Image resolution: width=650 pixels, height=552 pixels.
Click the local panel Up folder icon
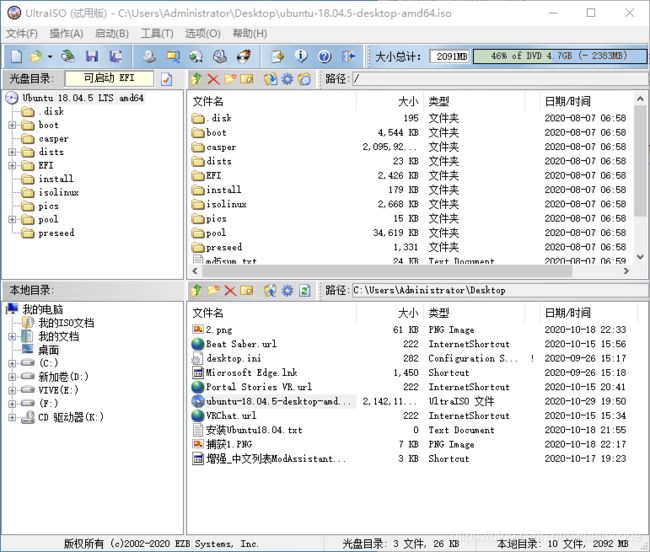[196, 291]
